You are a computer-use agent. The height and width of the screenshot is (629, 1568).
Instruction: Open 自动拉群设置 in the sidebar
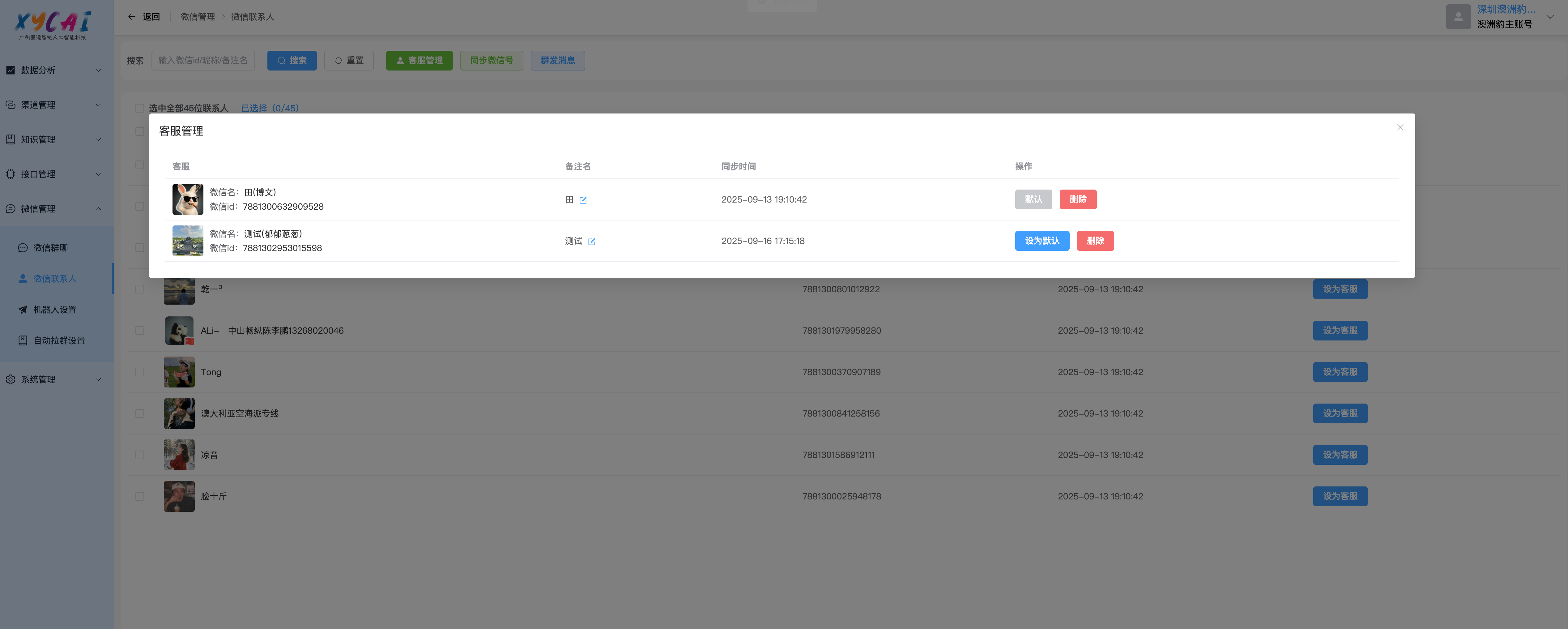click(59, 340)
